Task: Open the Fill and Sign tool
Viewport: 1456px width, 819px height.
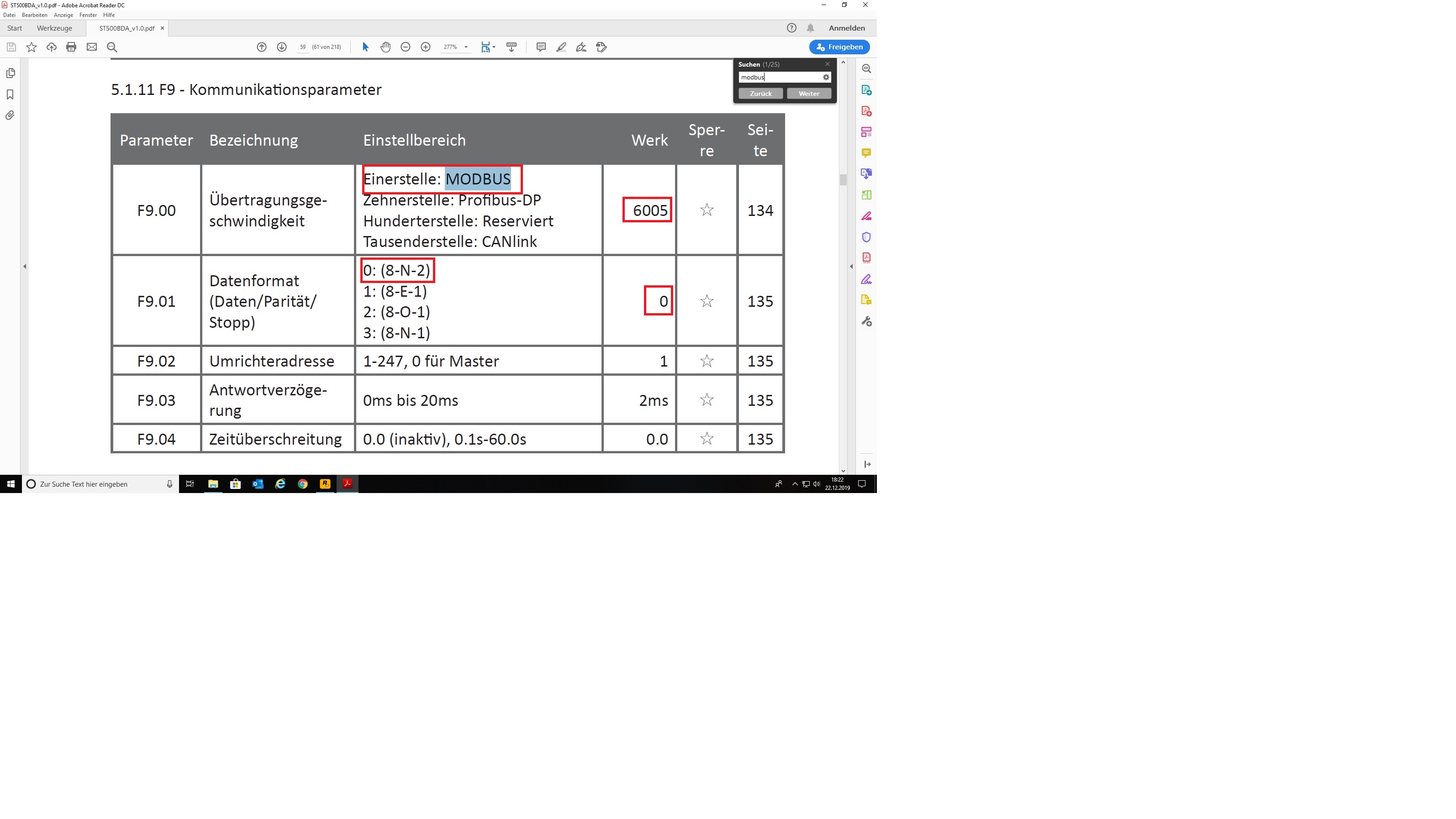Action: pyautogui.click(x=866, y=279)
